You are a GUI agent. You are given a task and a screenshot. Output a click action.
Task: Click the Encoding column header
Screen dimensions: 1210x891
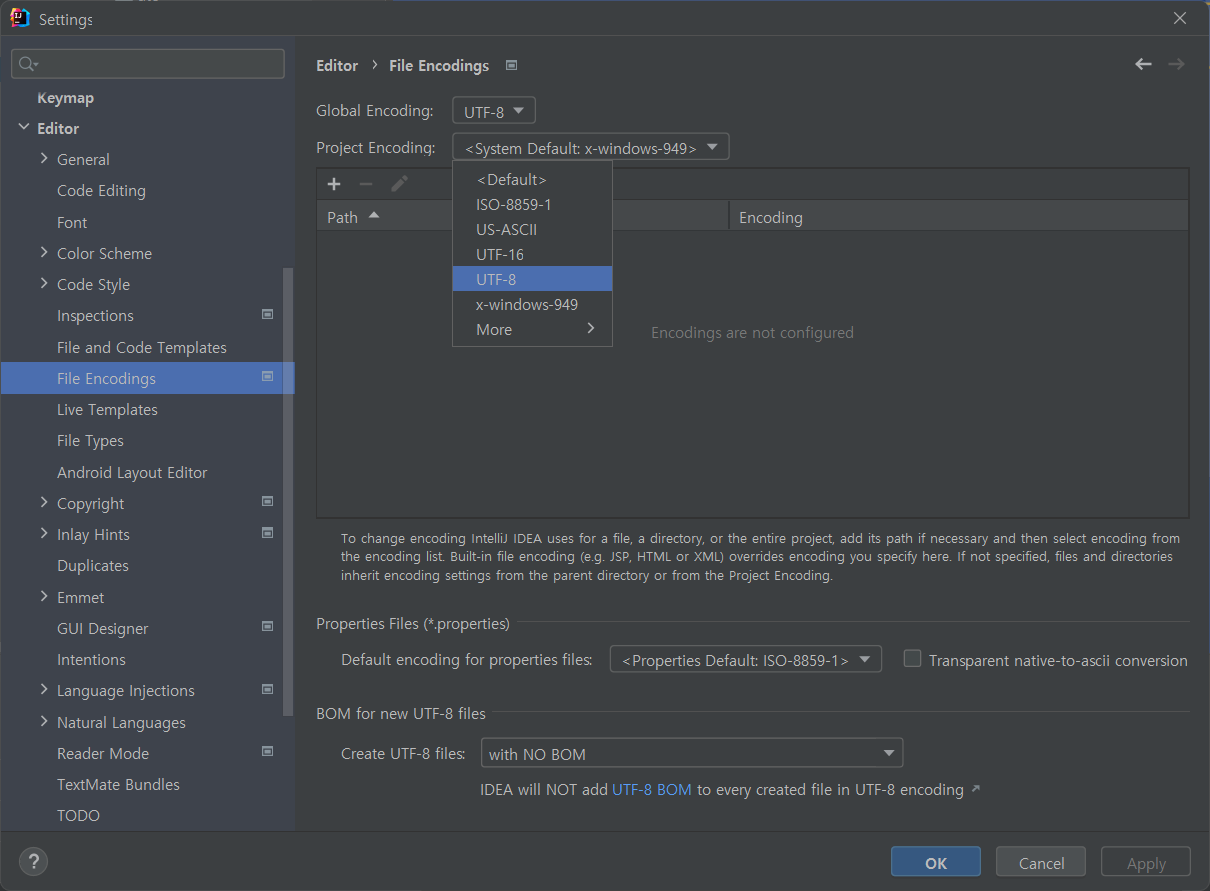(x=959, y=217)
